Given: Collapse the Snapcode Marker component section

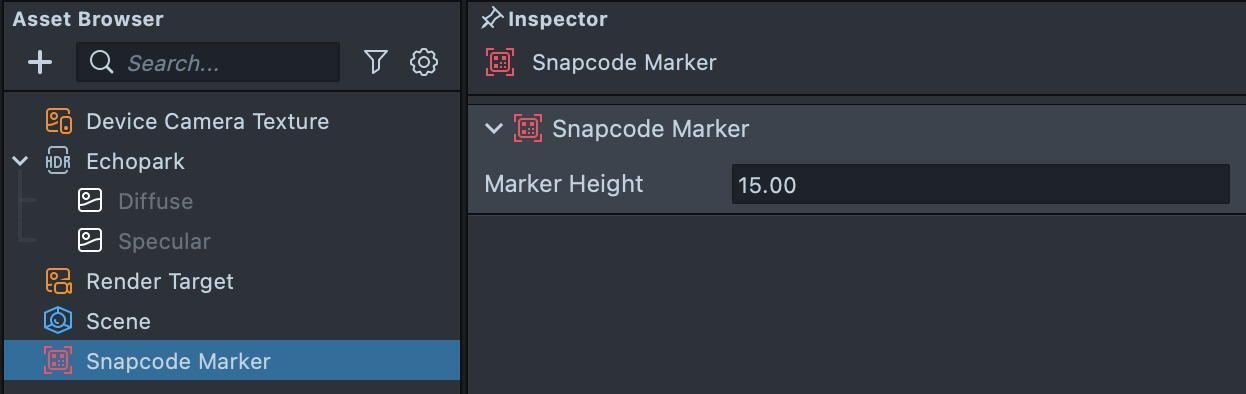Looking at the screenshot, I should (x=493, y=129).
